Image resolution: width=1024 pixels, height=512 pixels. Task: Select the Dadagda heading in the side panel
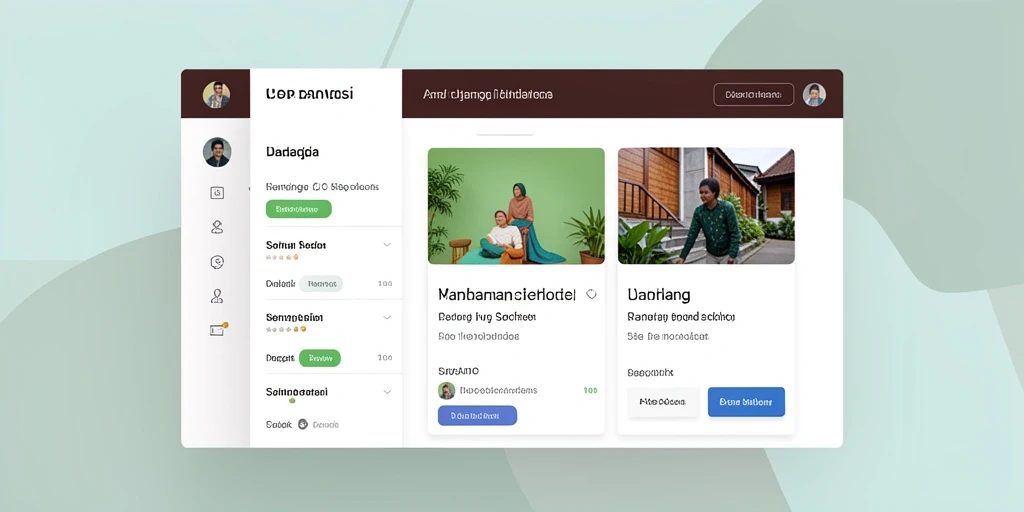point(293,152)
